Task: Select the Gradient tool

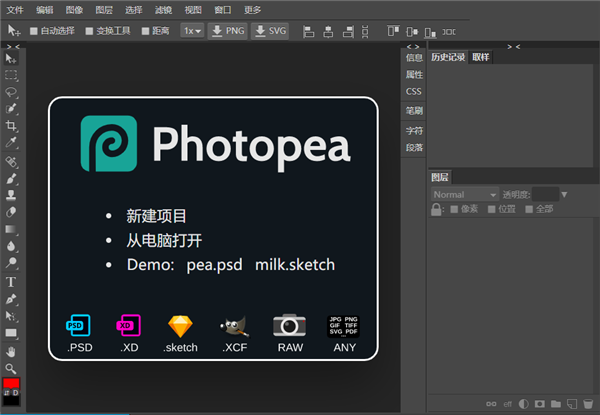Action: coord(11,229)
